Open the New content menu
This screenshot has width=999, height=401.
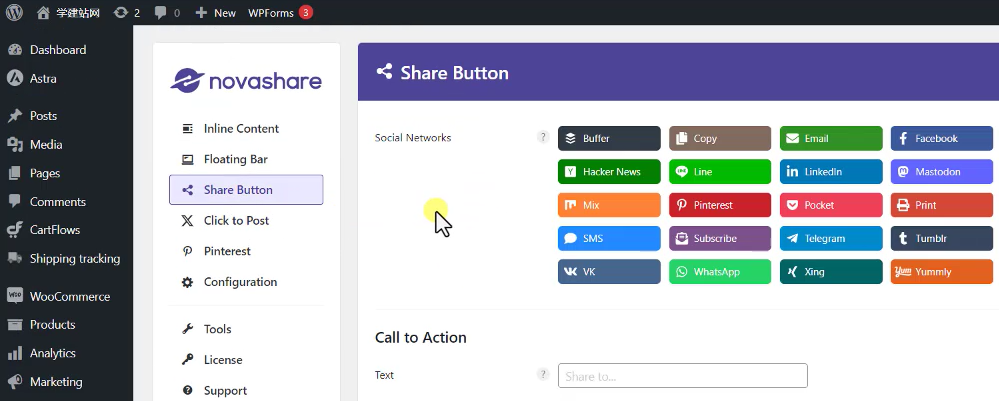click(x=215, y=13)
